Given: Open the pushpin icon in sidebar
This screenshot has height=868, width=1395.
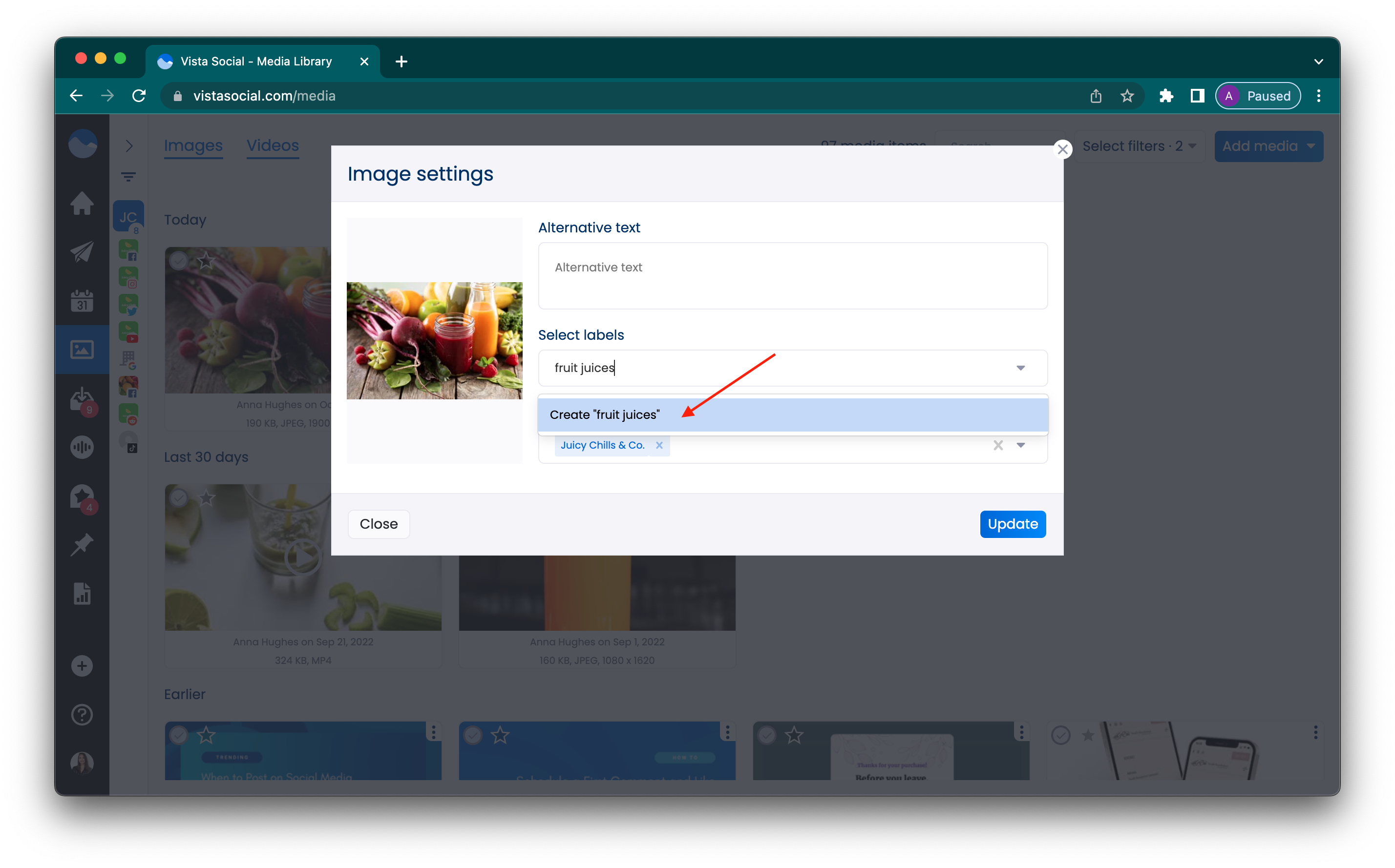Looking at the screenshot, I should click(82, 544).
